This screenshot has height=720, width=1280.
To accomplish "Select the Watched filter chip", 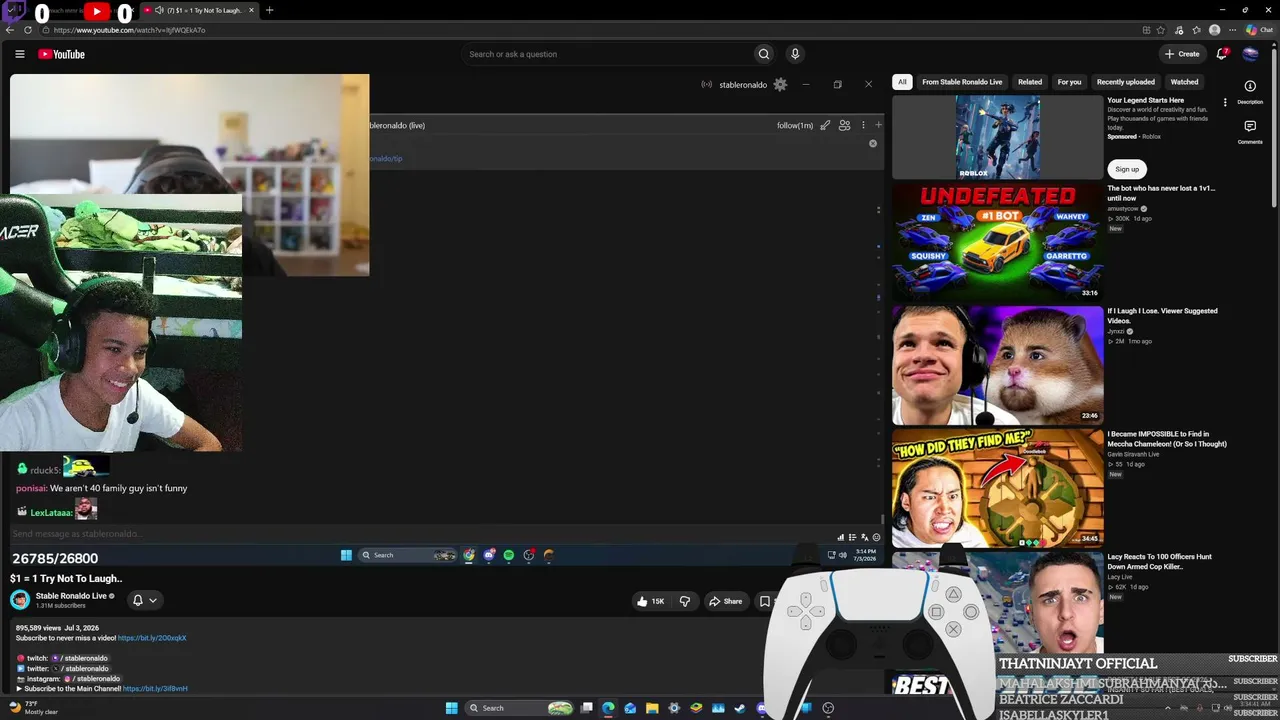I will (1184, 82).
